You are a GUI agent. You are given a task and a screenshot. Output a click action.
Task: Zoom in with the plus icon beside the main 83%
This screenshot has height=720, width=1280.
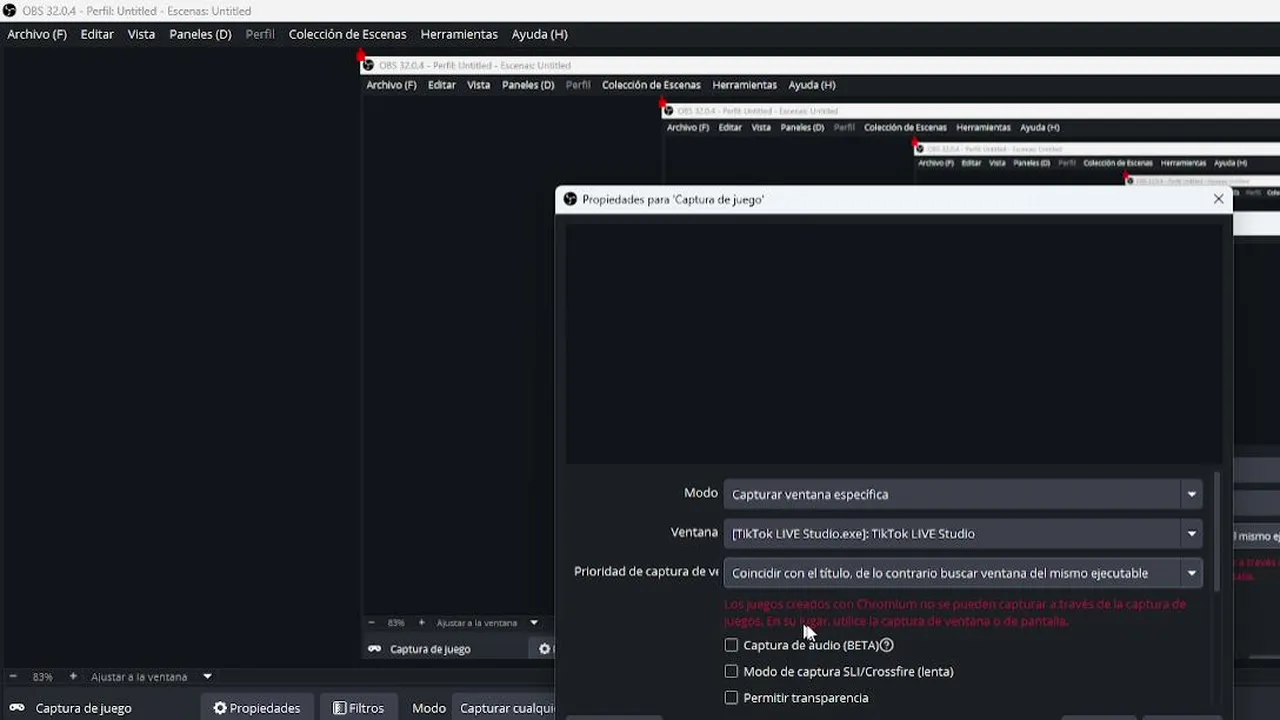coord(73,677)
